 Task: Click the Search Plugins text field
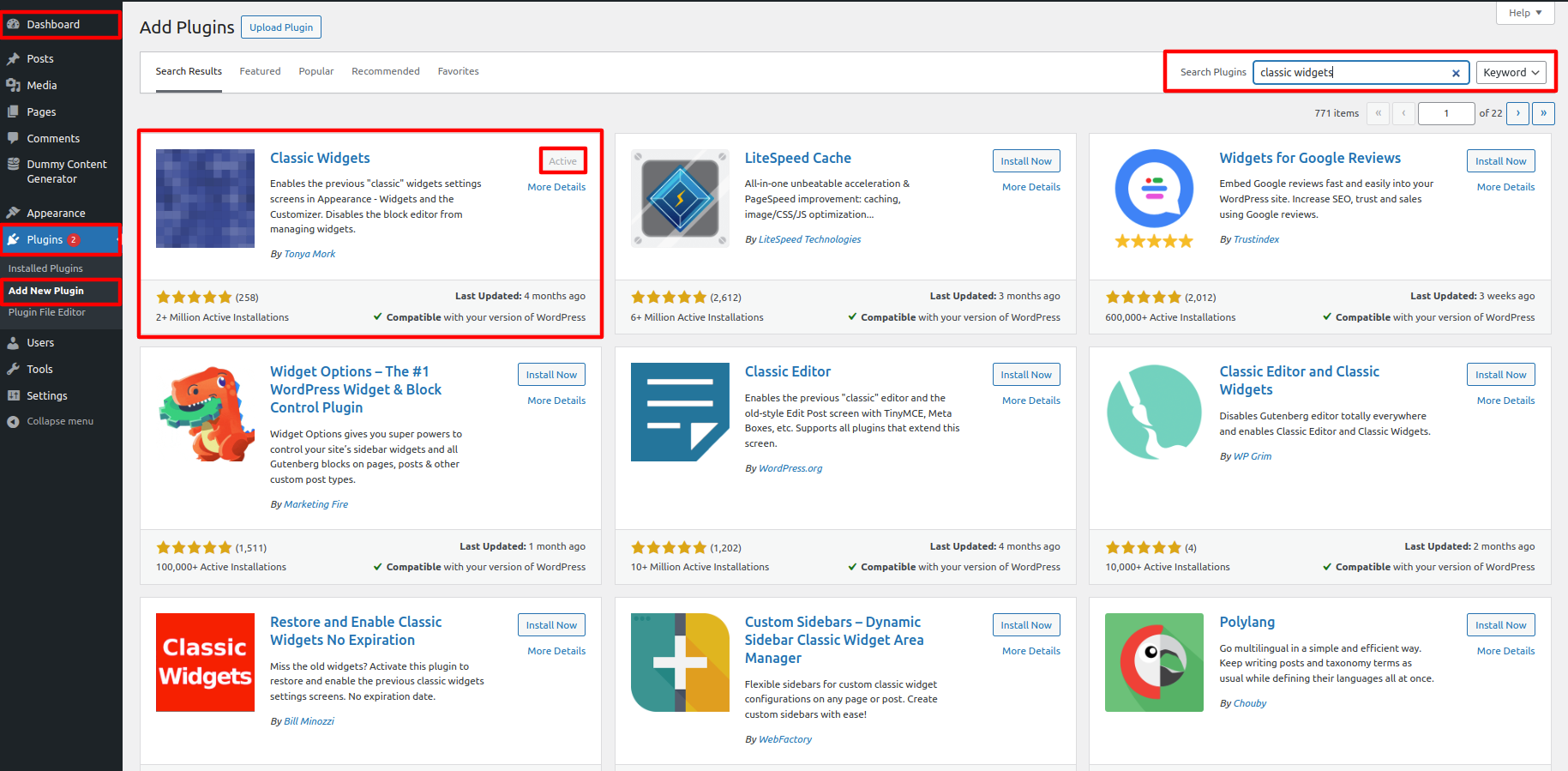[1361, 72]
